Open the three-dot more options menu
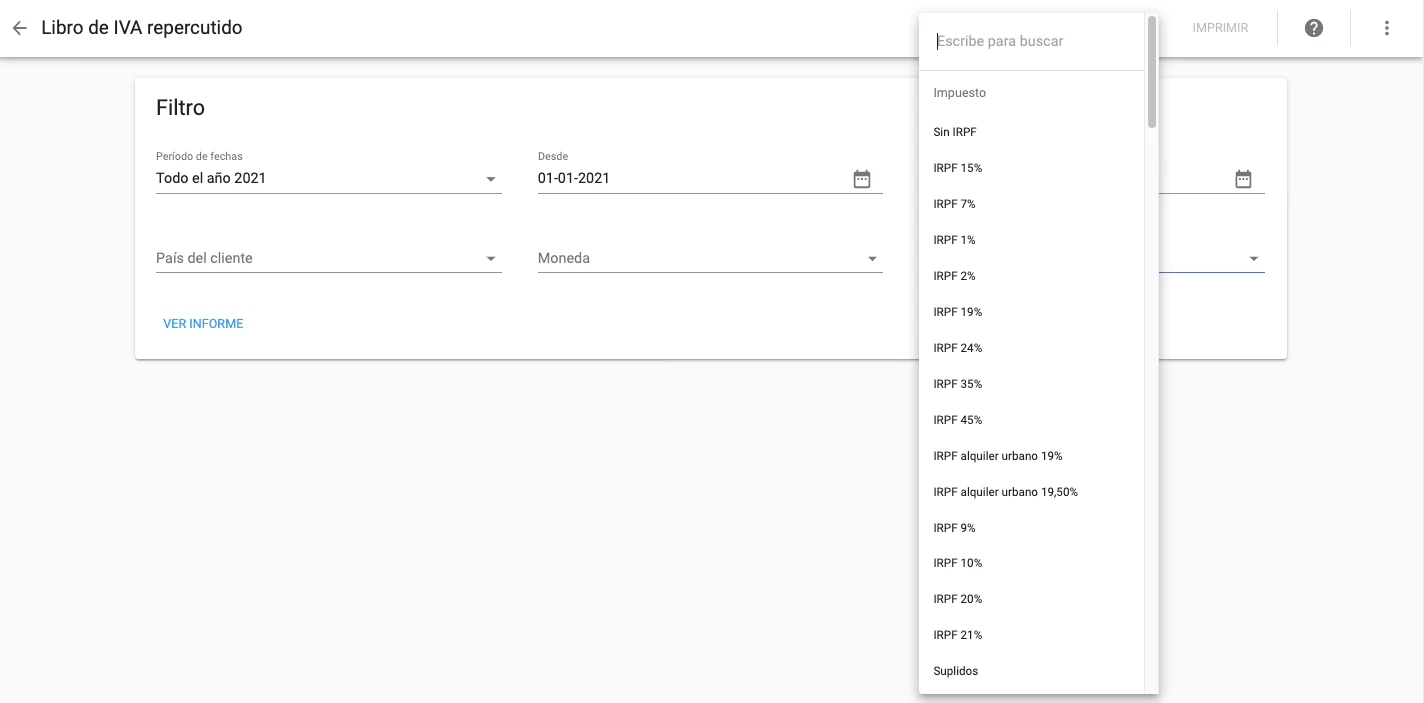The height and width of the screenshot is (703, 1424). coord(1386,28)
